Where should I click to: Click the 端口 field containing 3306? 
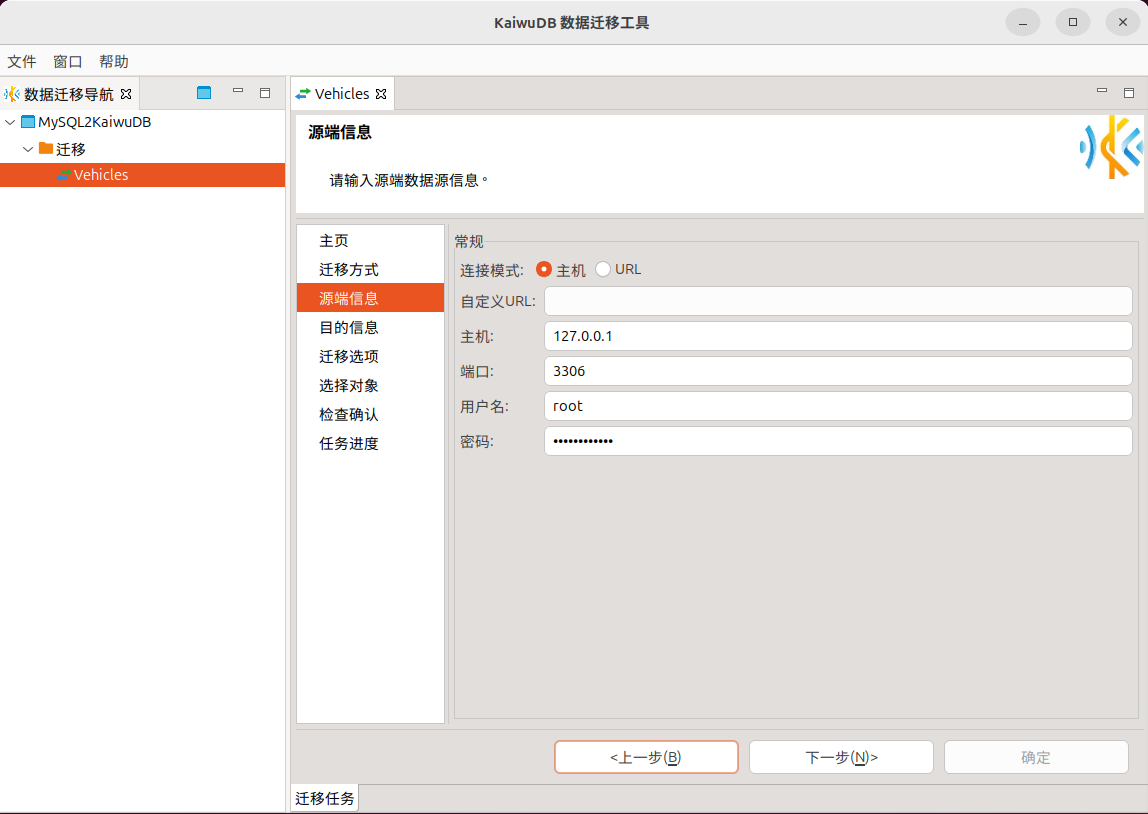tap(838, 371)
